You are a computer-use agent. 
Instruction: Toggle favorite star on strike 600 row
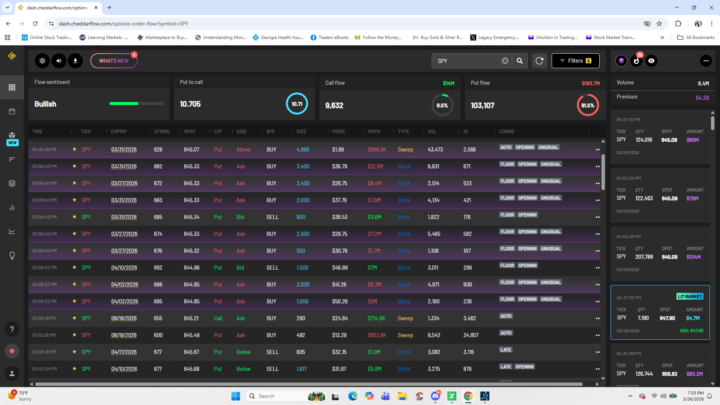(x=74, y=335)
